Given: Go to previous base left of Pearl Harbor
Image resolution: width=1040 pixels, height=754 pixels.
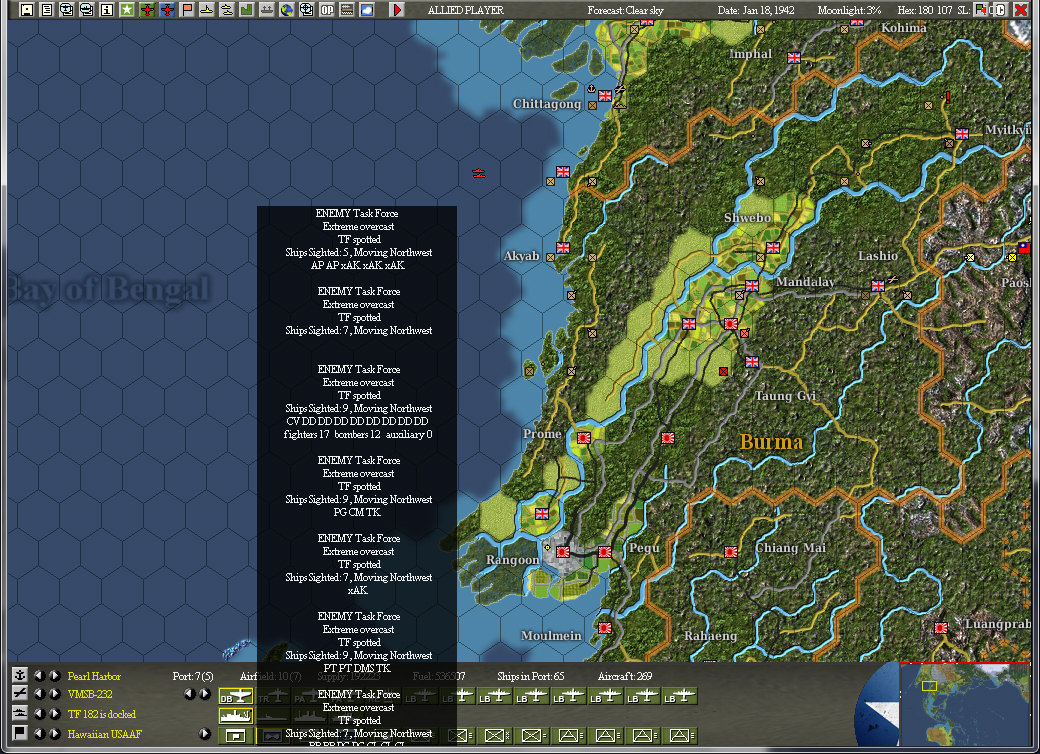Looking at the screenshot, I should [40, 676].
